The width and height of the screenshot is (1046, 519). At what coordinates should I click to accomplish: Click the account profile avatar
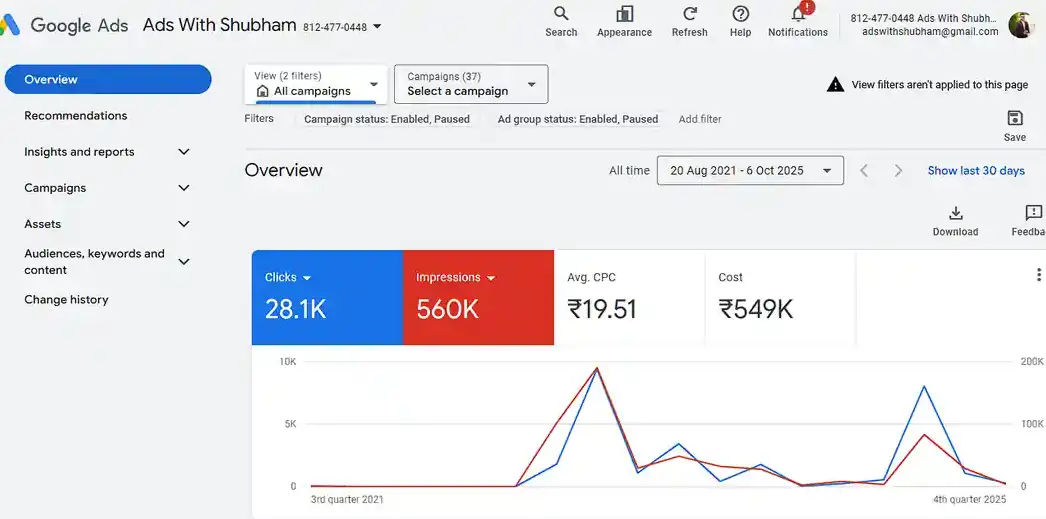(1021, 25)
